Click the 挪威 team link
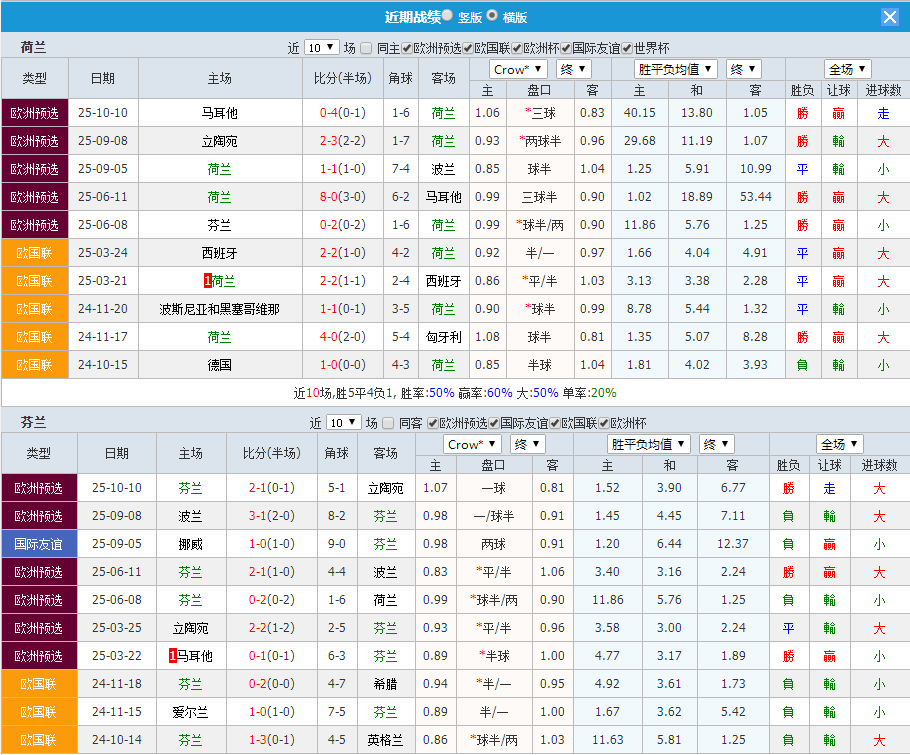Image resolution: width=910 pixels, height=755 pixels. click(x=191, y=544)
